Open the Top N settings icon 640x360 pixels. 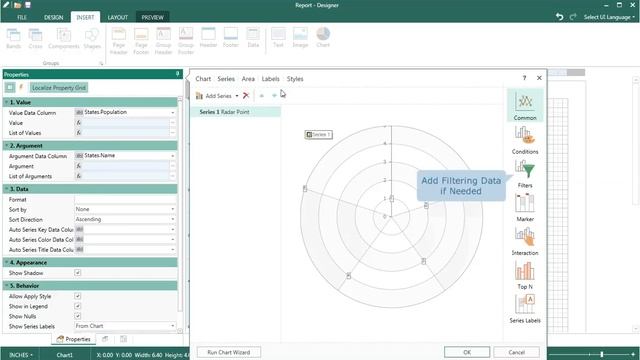point(525,275)
